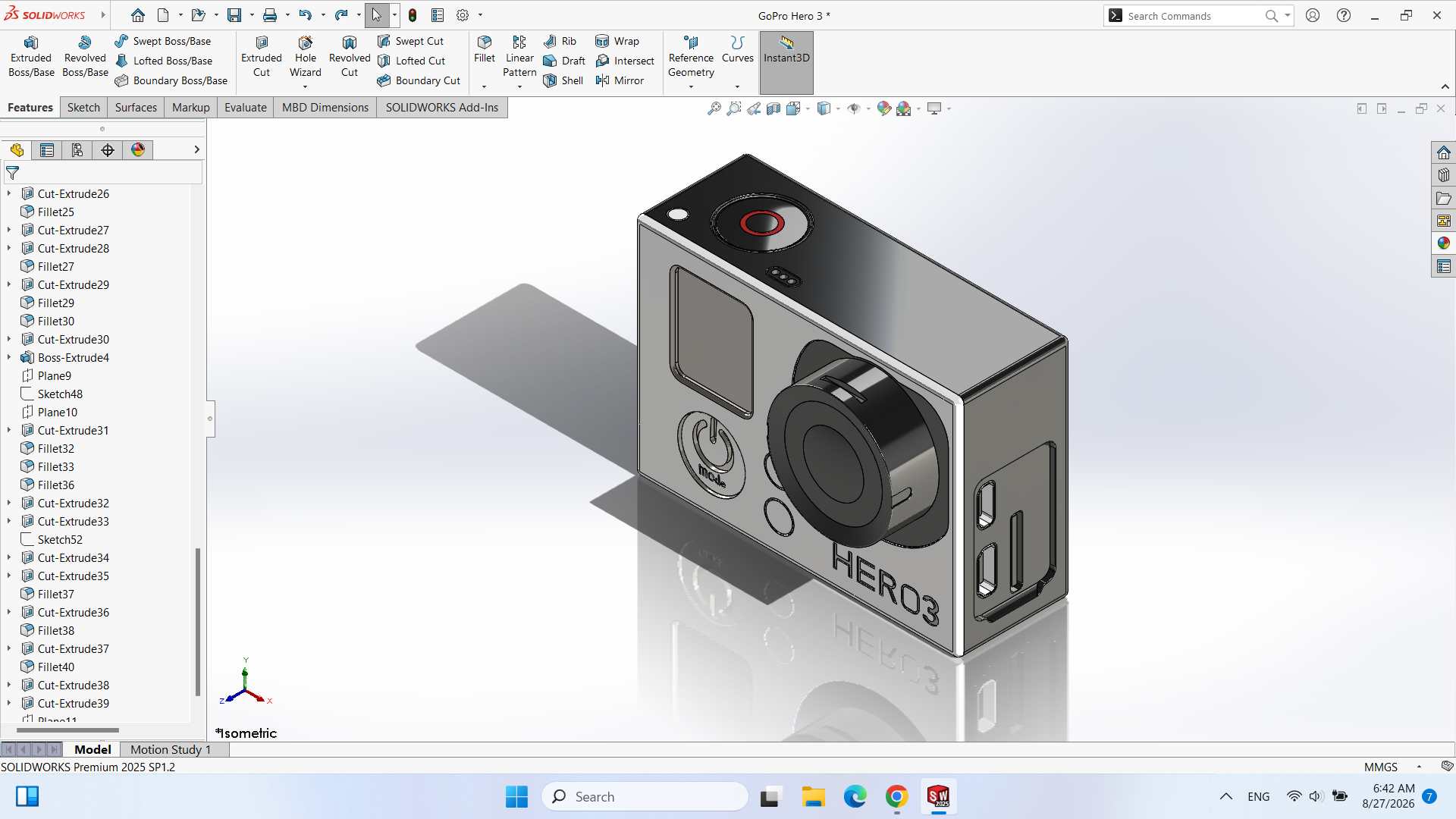Screen dimensions: 1456x819
Task: Open the SOLIDWORKS Add-Ins tab
Action: coord(442,108)
